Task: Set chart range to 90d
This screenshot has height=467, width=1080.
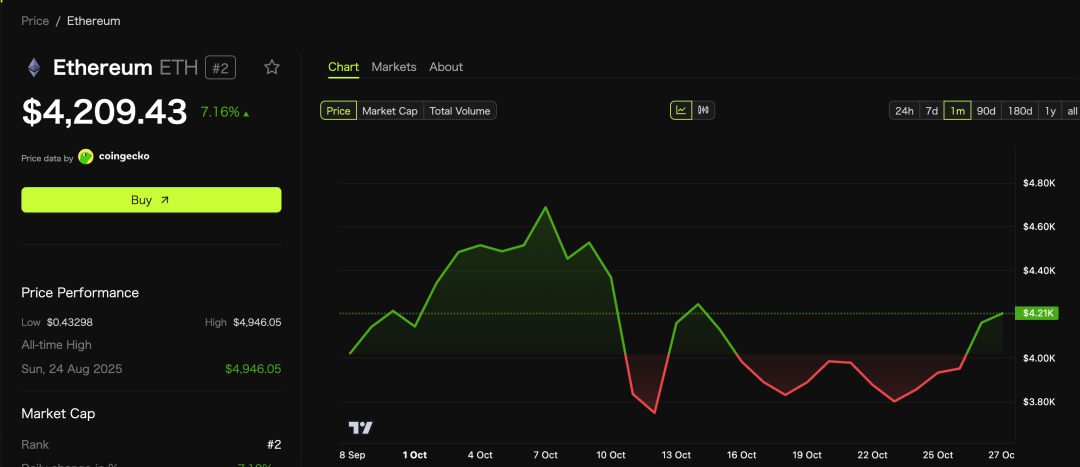Action: click(x=986, y=111)
